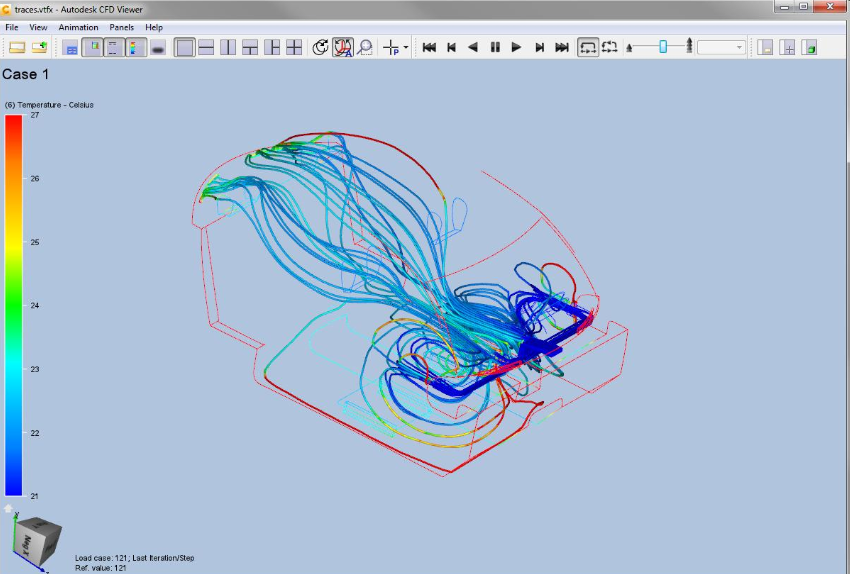Toggle the color legend display button
The height and width of the screenshot is (574, 850).
[136, 47]
